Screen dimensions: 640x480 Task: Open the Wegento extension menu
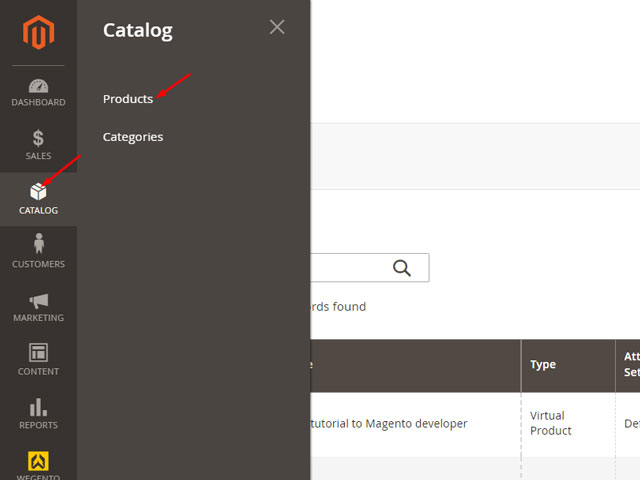click(x=38, y=464)
